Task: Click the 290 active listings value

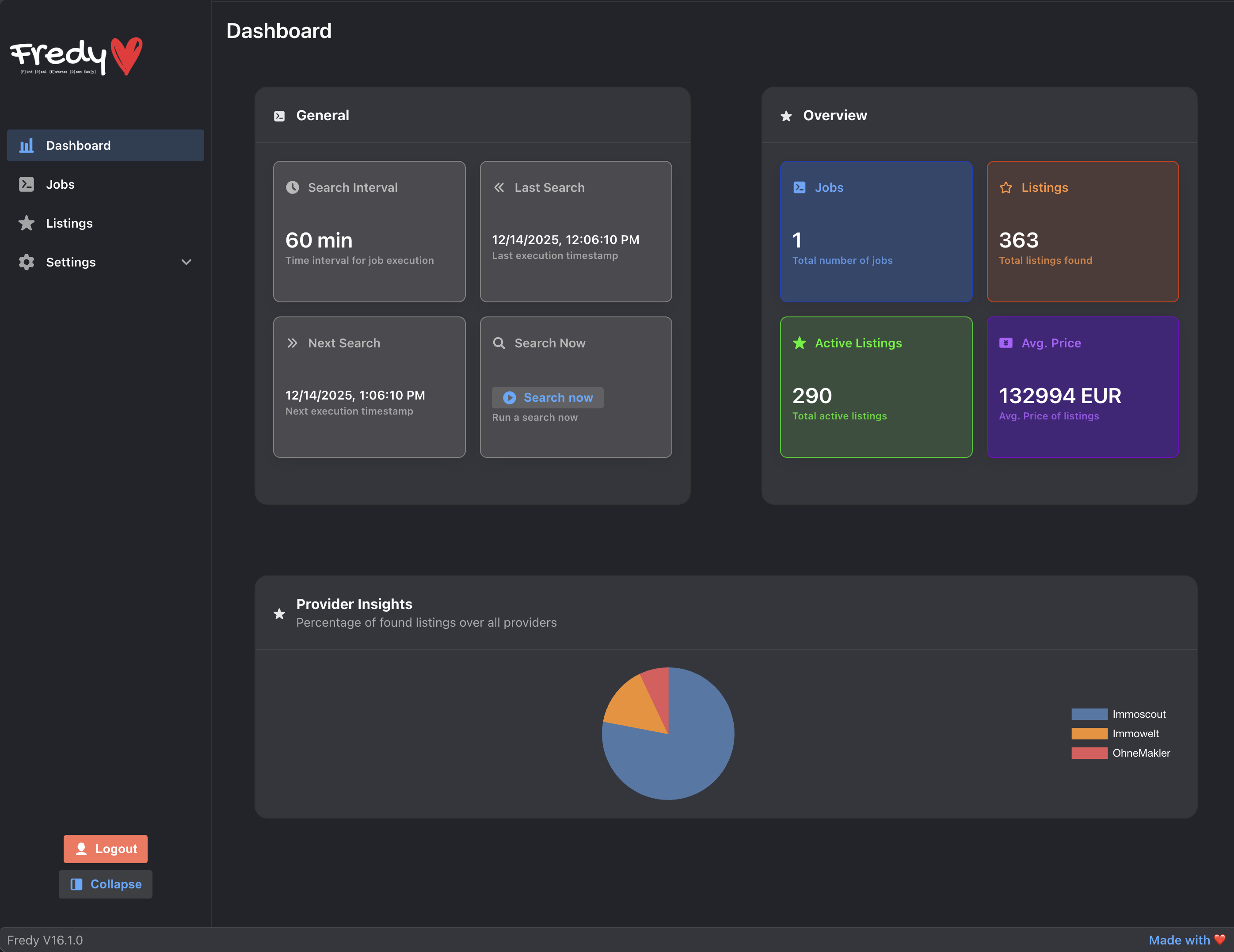Action: point(812,396)
